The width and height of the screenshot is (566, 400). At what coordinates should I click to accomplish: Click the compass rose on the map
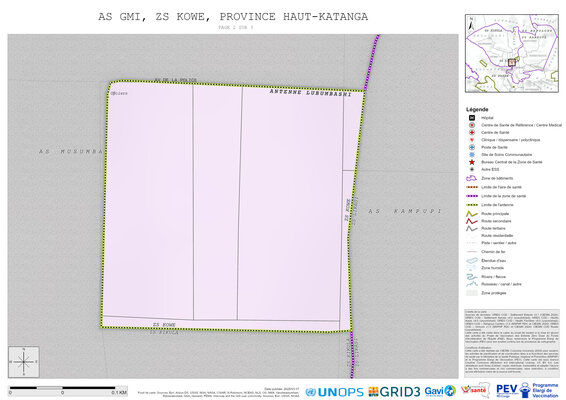[24, 362]
